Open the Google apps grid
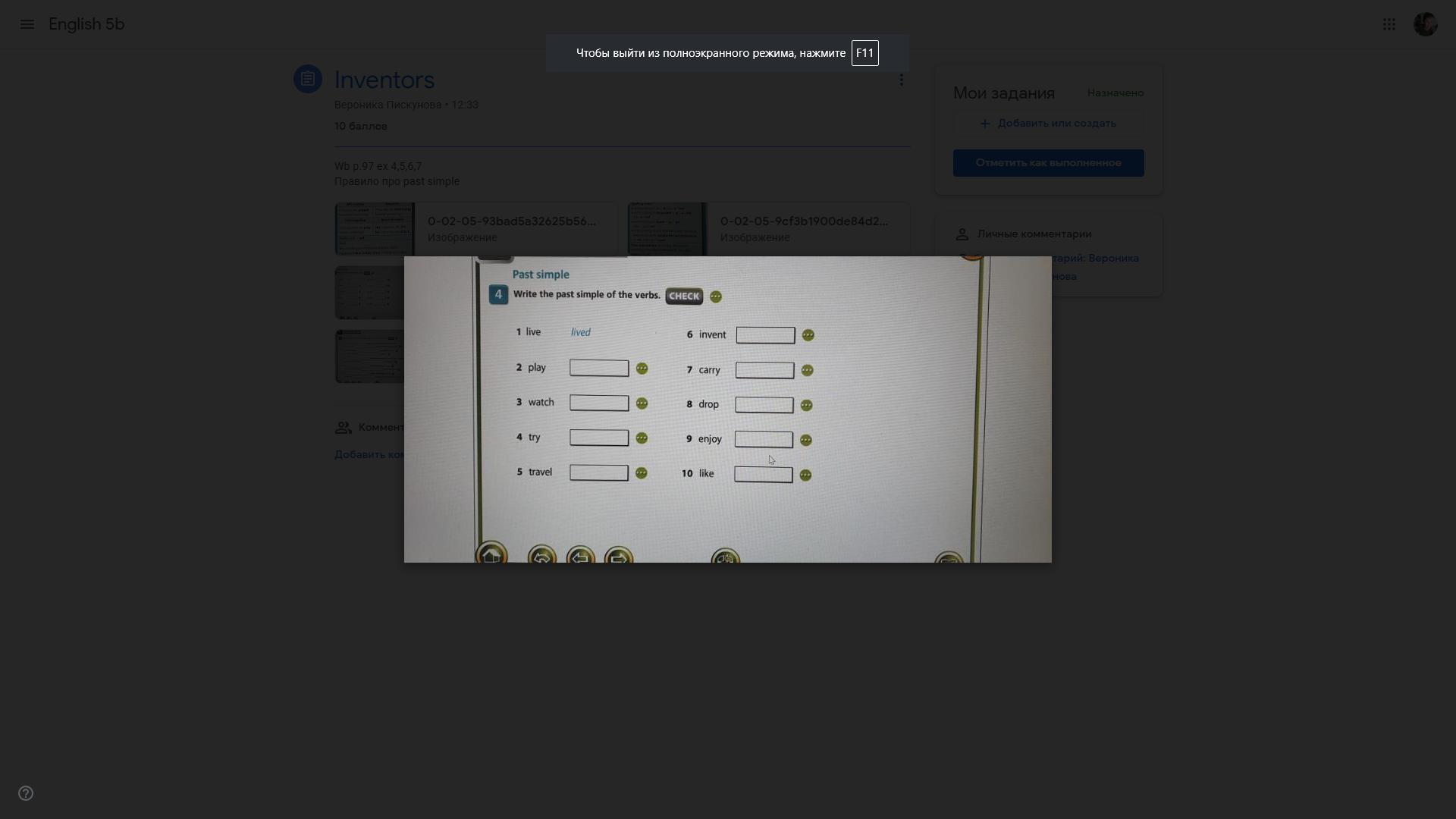The image size is (1456, 819). click(1389, 24)
